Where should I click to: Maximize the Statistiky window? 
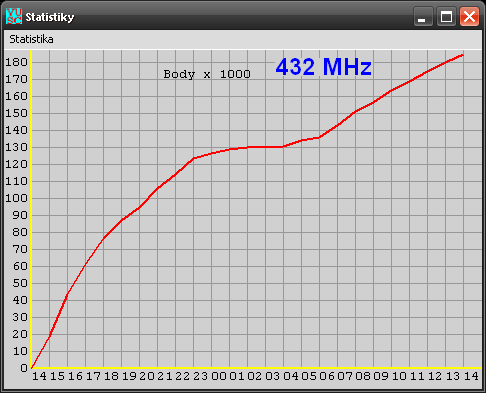(446, 16)
